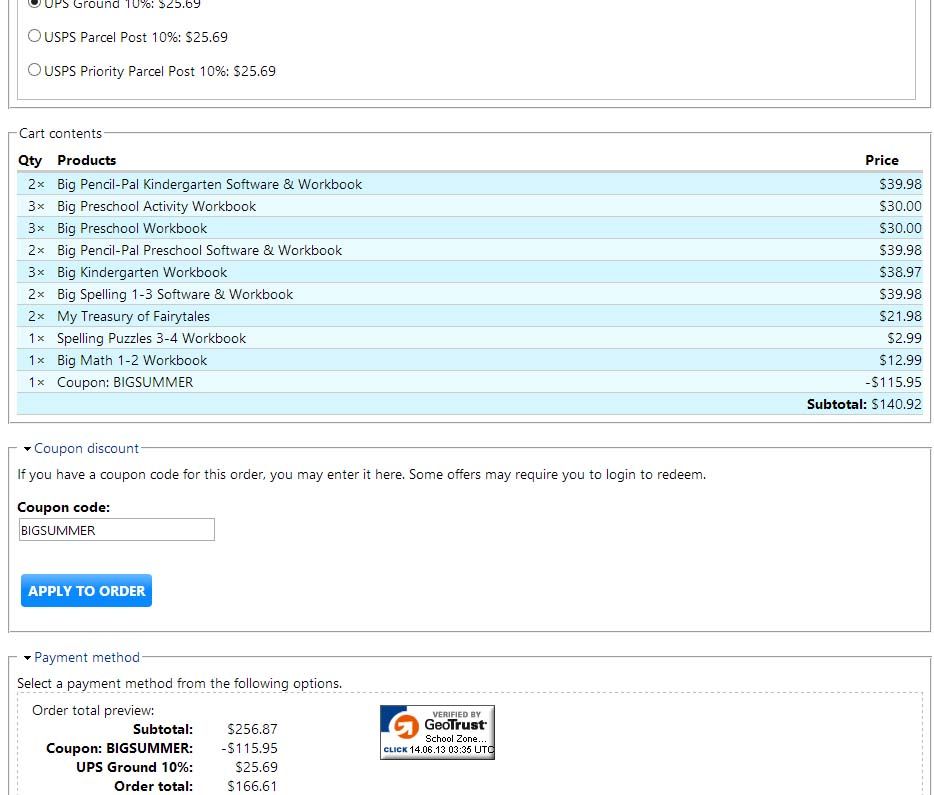Choose USPS Parcel Post 10% shipping
Viewport: 934px width, 795px height.
[x=35, y=37]
